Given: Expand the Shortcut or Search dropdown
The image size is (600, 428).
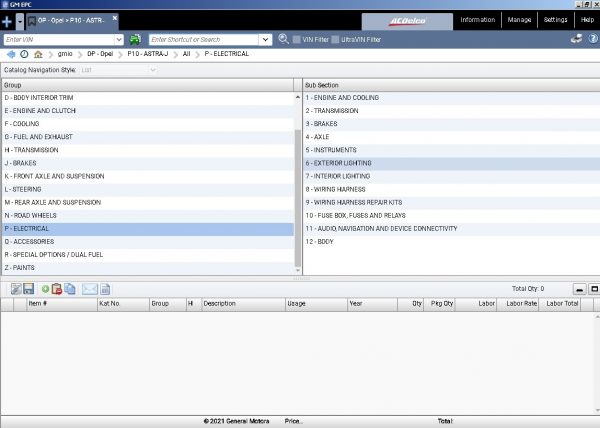Looking at the screenshot, I should click(265, 39).
